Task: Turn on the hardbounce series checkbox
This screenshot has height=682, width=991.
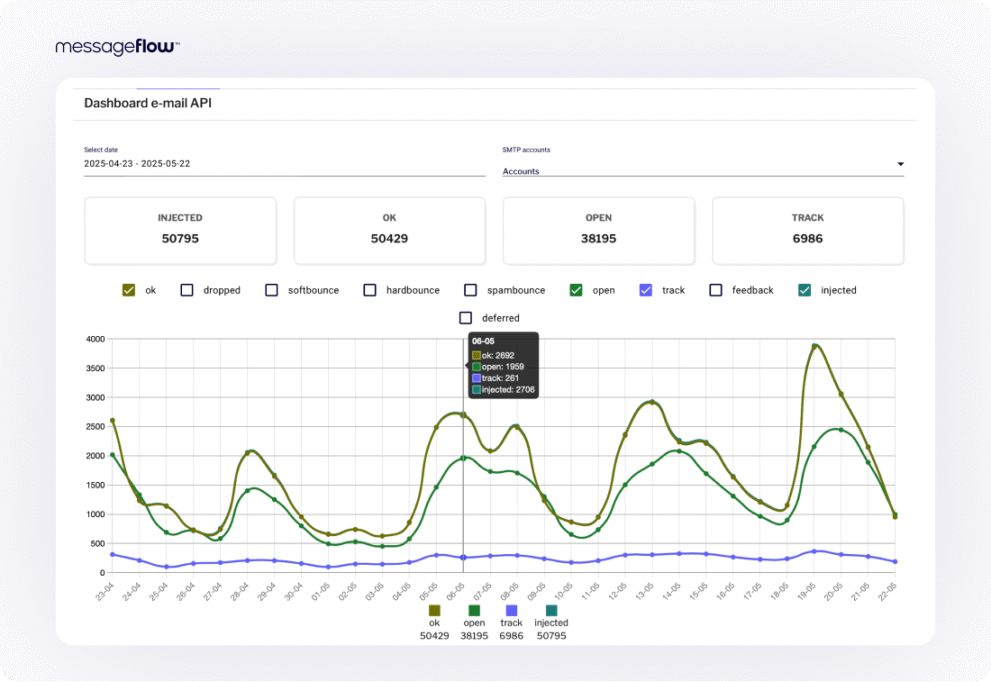Action: coord(370,290)
